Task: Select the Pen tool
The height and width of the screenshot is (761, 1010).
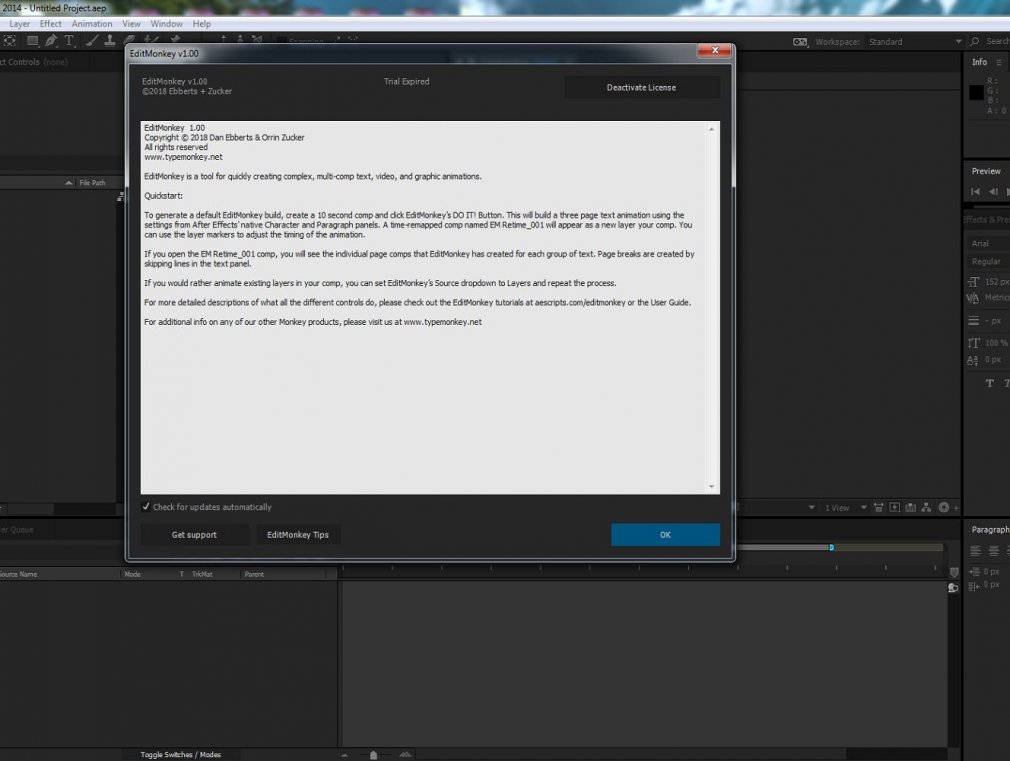Action: (x=51, y=41)
